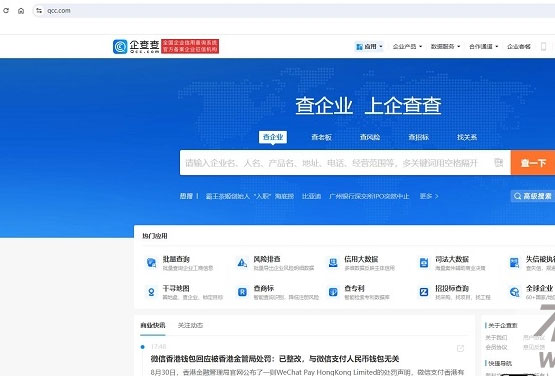Open the 千寻地图 text link
The height and width of the screenshot is (378, 555).
[176, 288]
